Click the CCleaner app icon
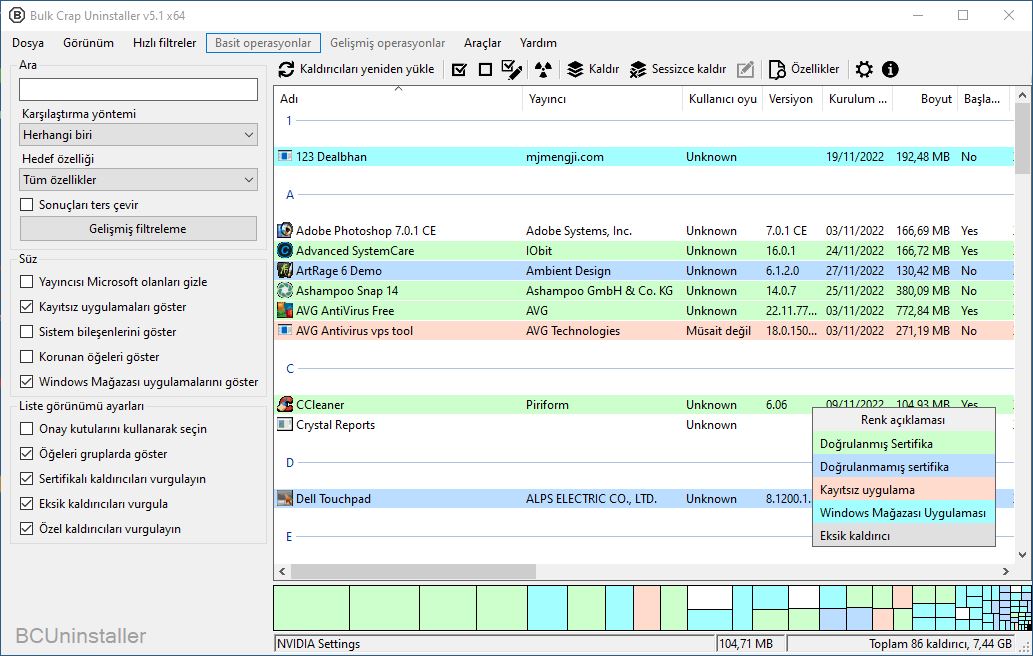This screenshot has height=656, width=1033. pyautogui.click(x=285, y=404)
